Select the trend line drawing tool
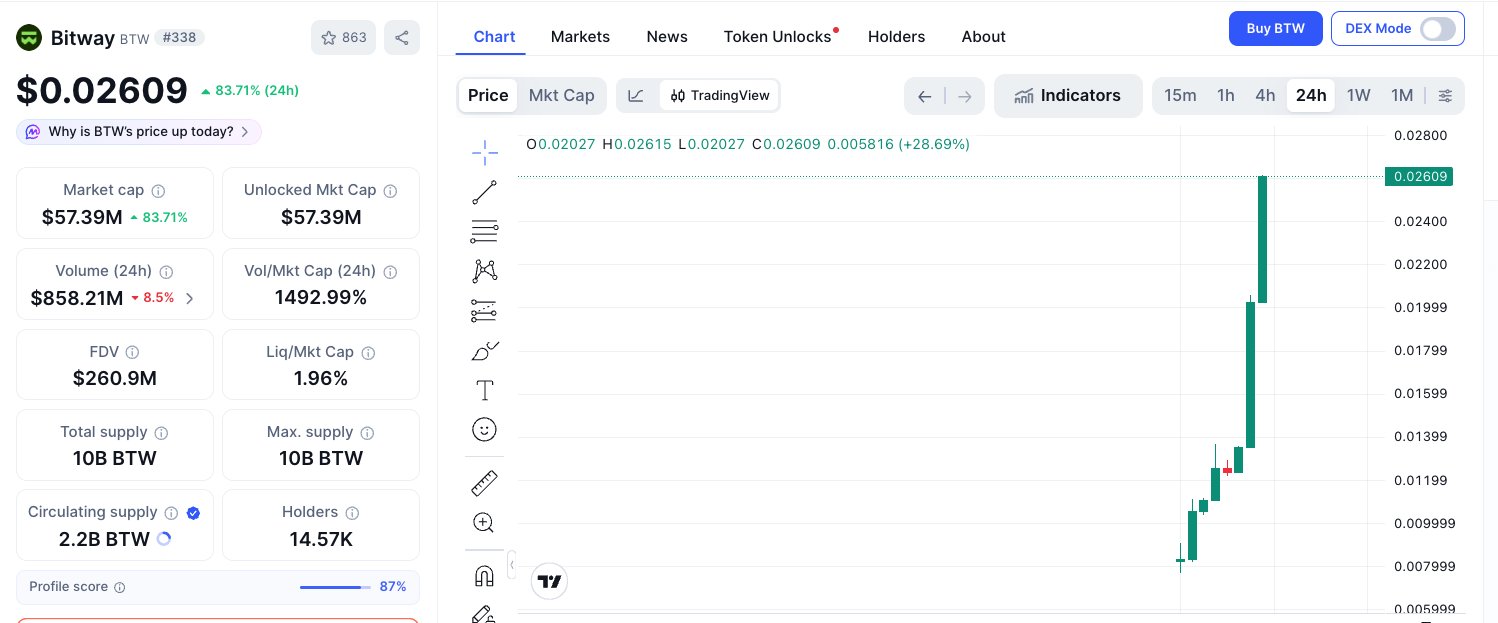 pos(485,192)
